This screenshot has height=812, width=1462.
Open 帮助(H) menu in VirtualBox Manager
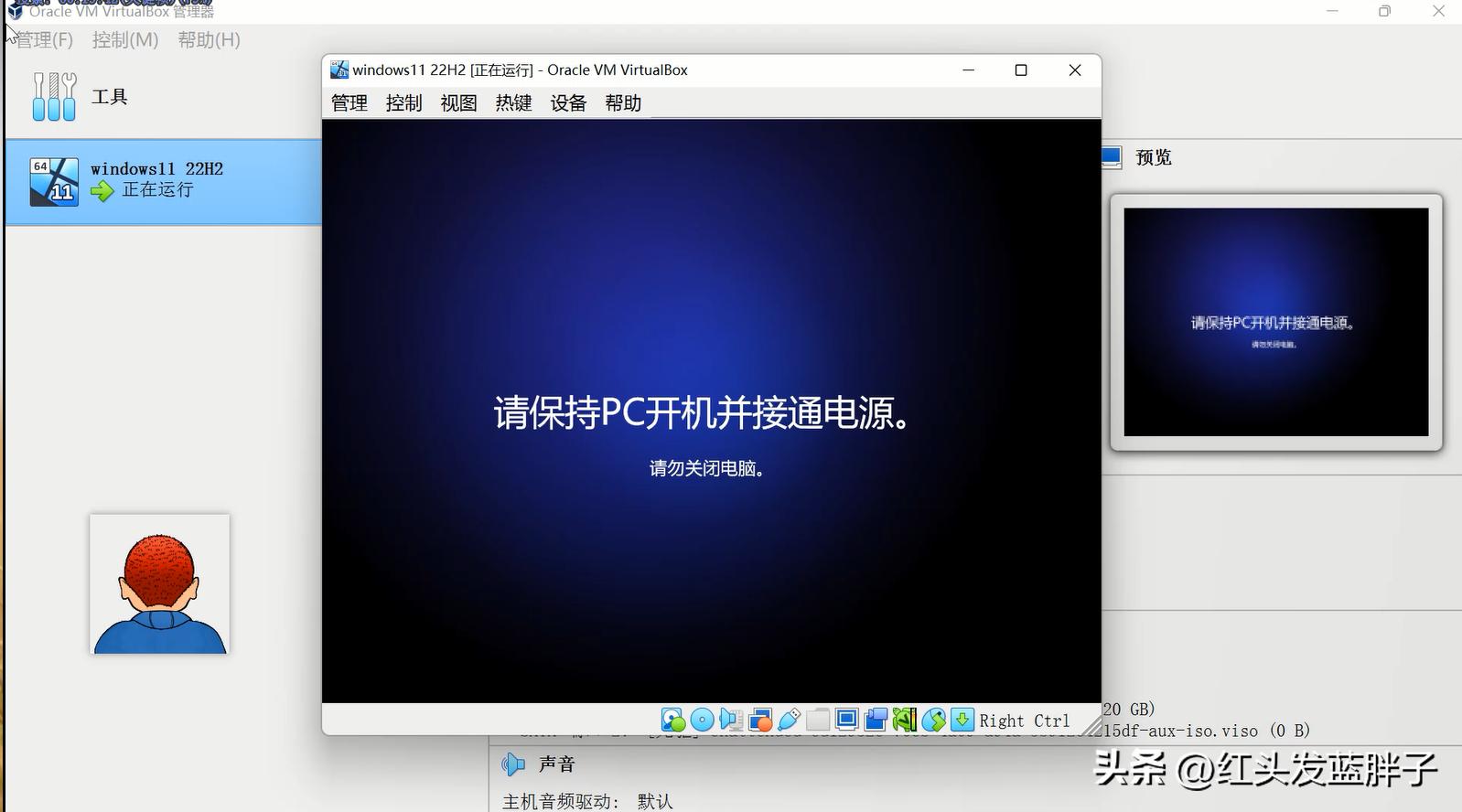pyautogui.click(x=210, y=40)
